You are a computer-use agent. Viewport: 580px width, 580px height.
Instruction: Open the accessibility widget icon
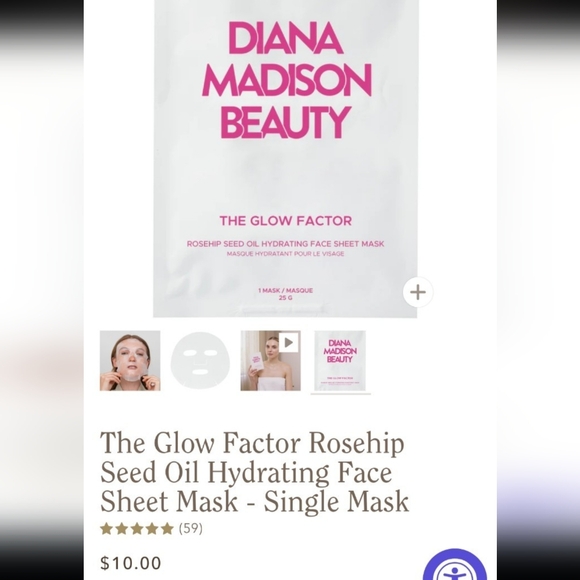coord(455,566)
